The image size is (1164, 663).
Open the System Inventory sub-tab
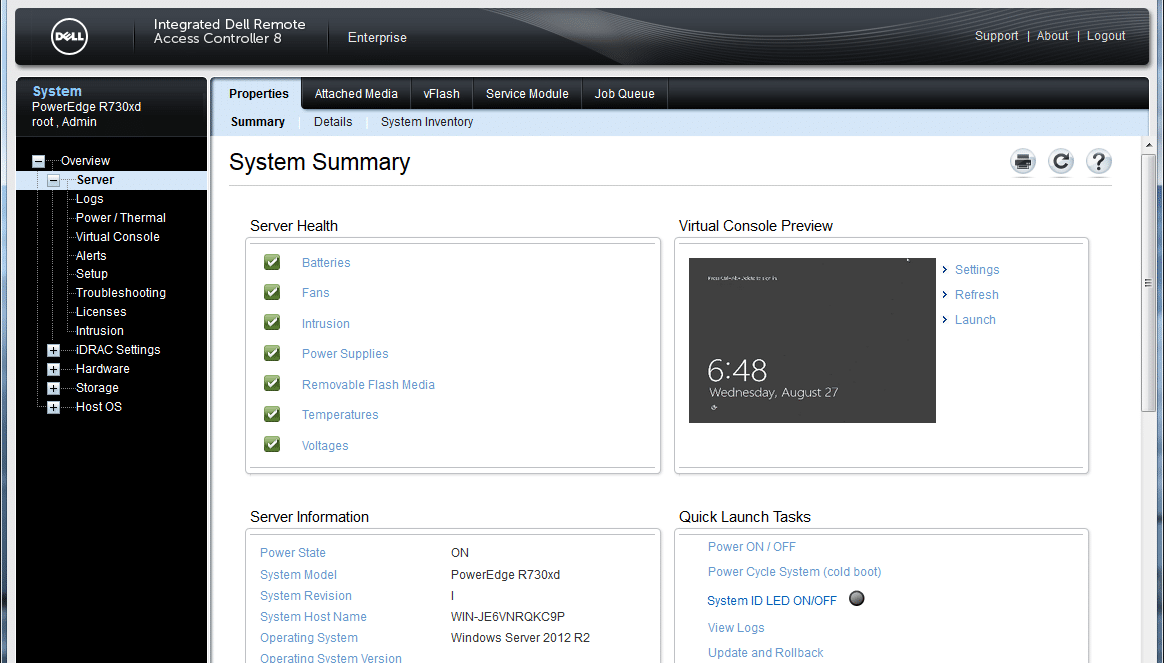(427, 122)
